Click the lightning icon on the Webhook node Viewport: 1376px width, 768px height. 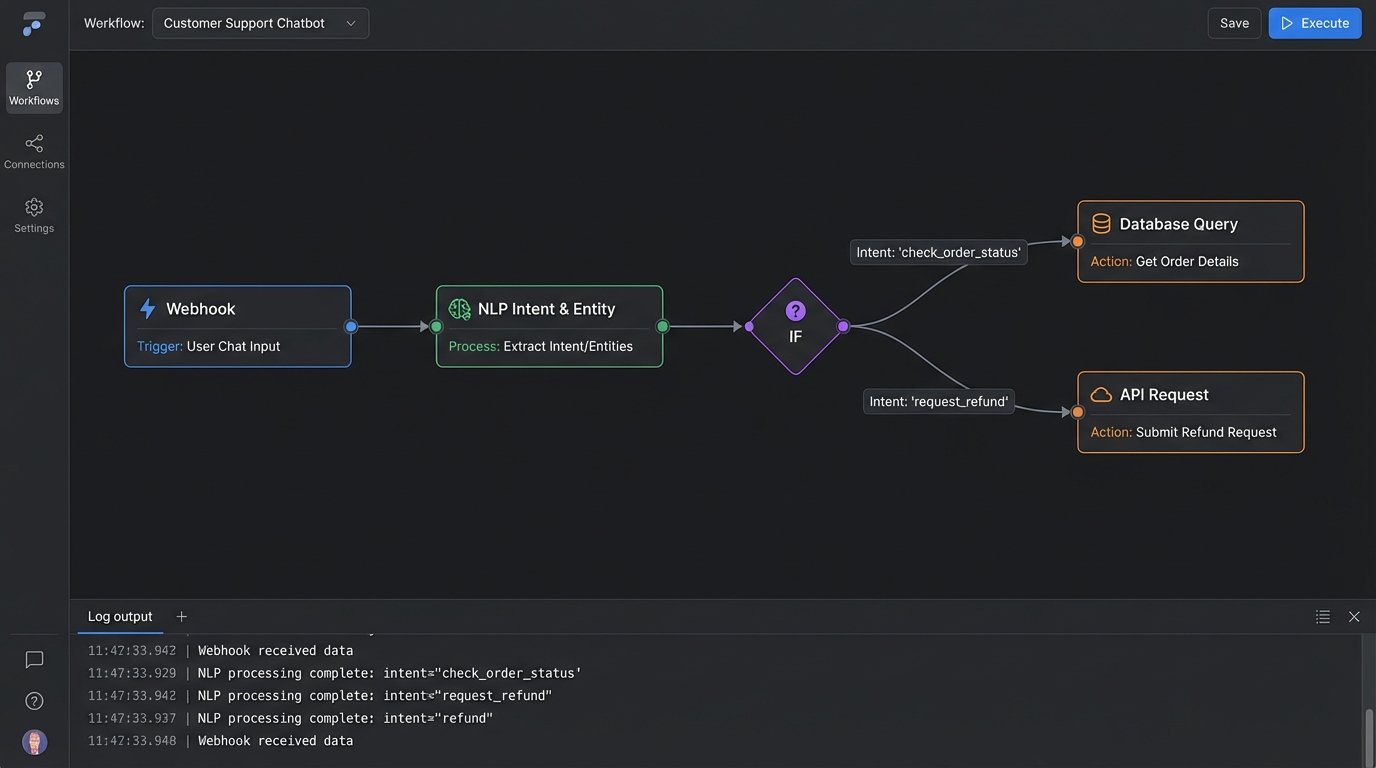click(x=149, y=308)
